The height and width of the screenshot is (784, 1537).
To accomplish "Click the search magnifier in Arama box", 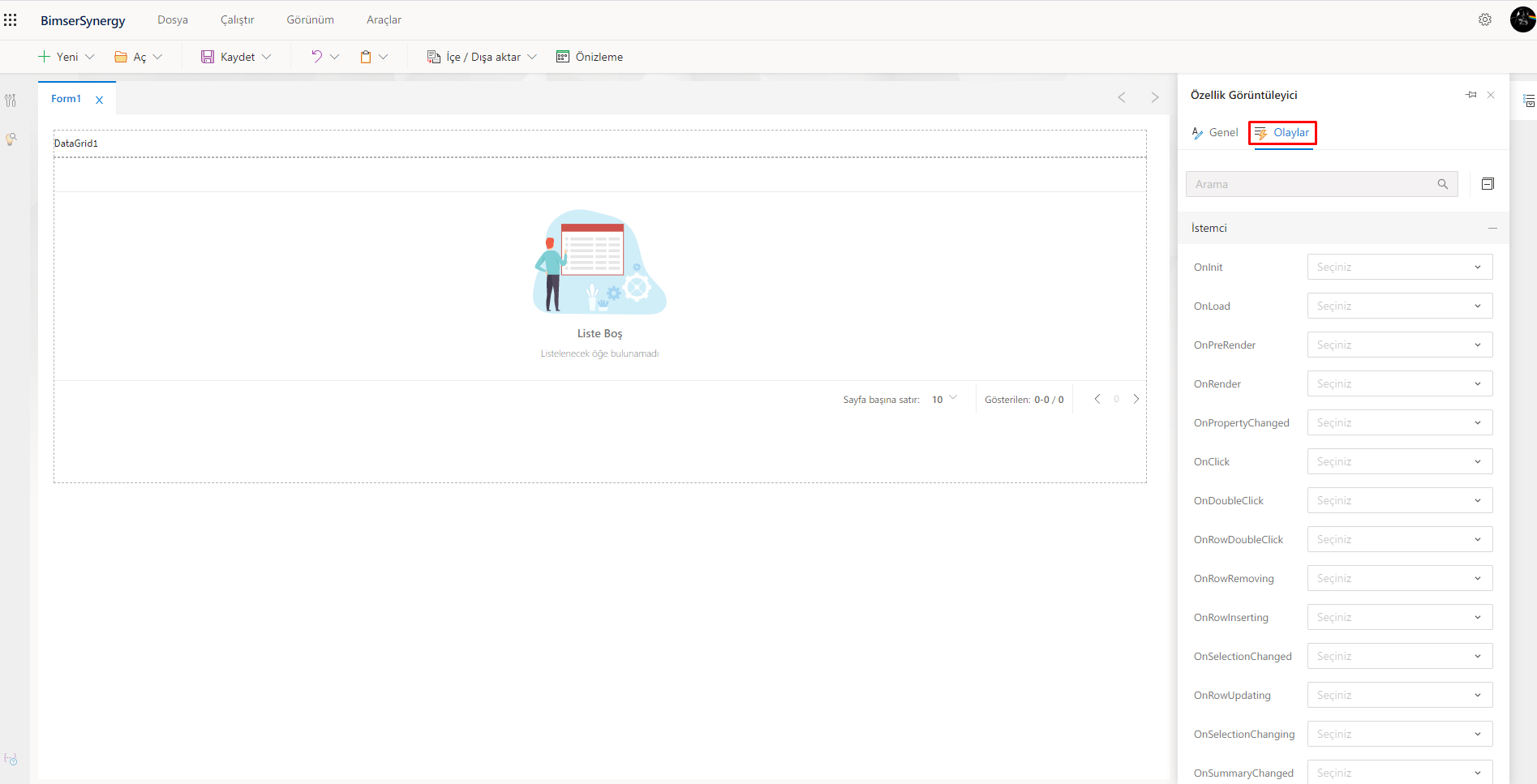I will (x=1442, y=184).
